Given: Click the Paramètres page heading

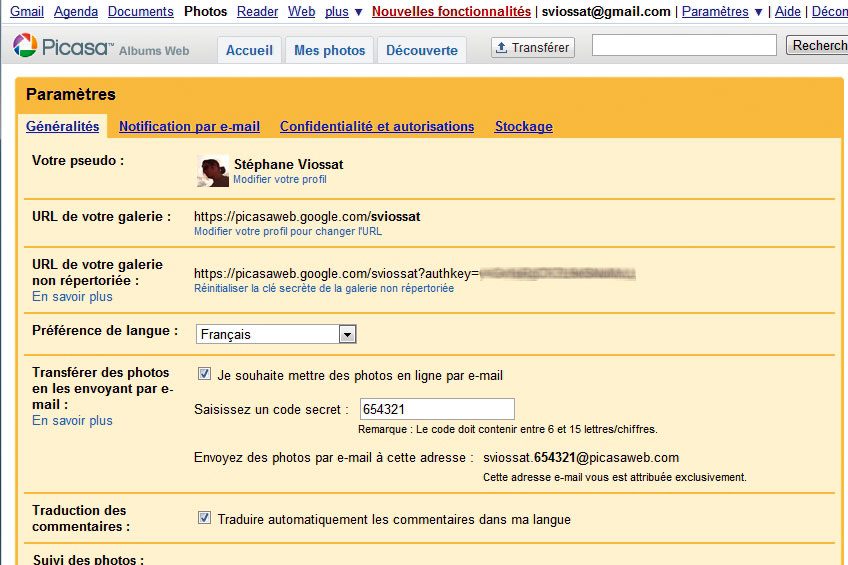Looking at the screenshot, I should (x=71, y=94).
